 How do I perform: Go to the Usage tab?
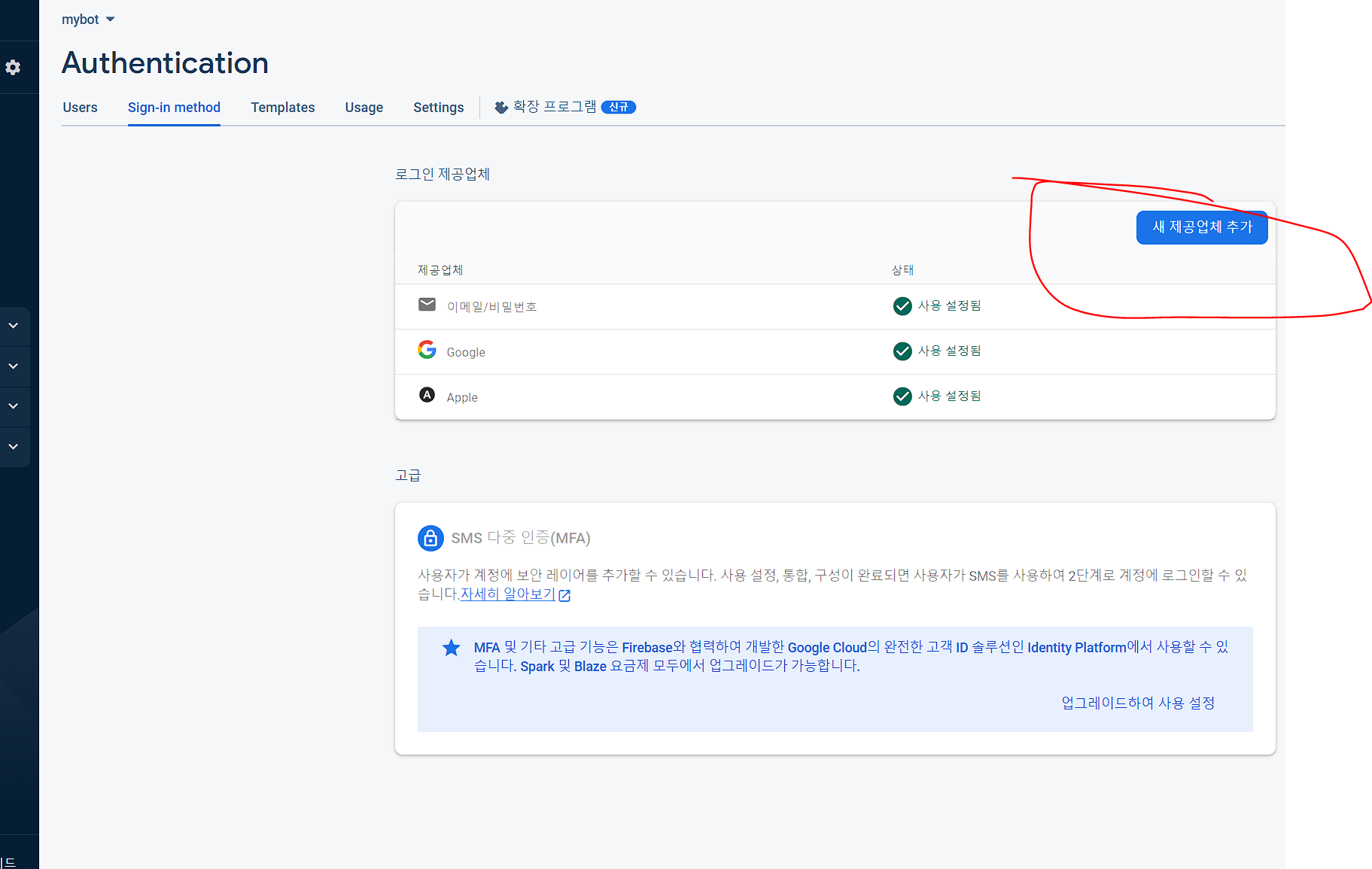pos(364,108)
